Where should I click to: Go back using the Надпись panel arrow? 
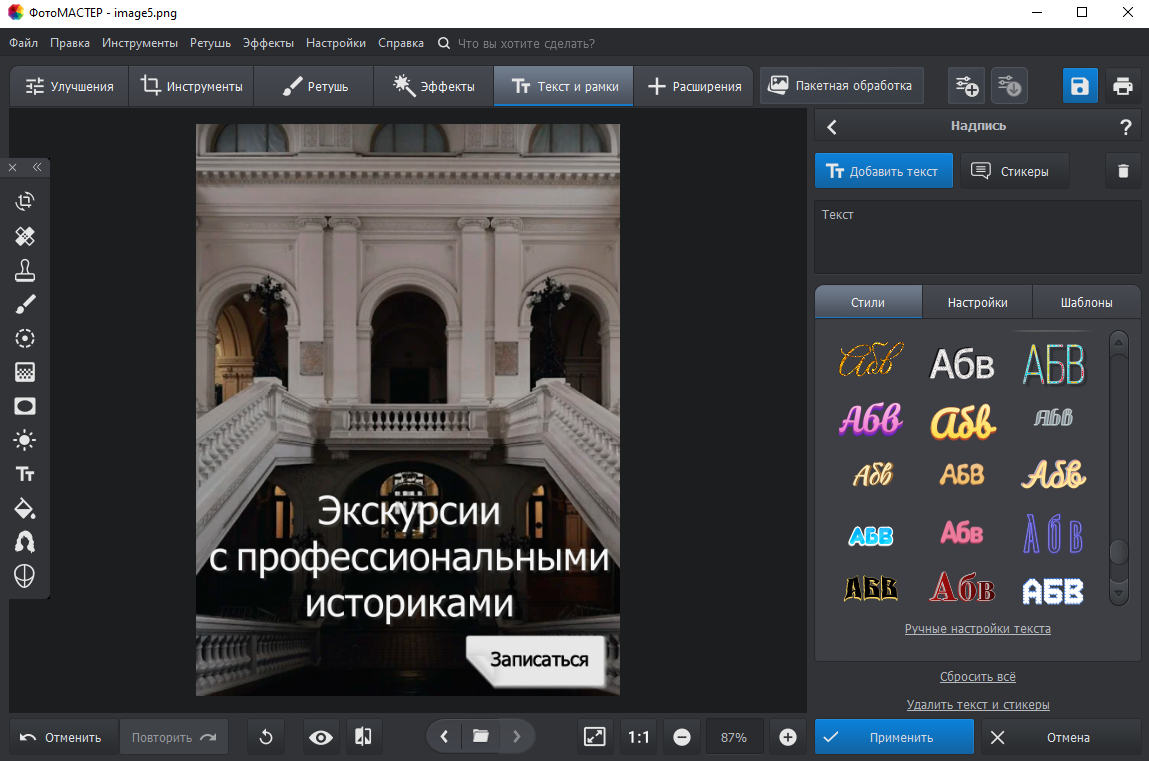[x=832, y=127]
